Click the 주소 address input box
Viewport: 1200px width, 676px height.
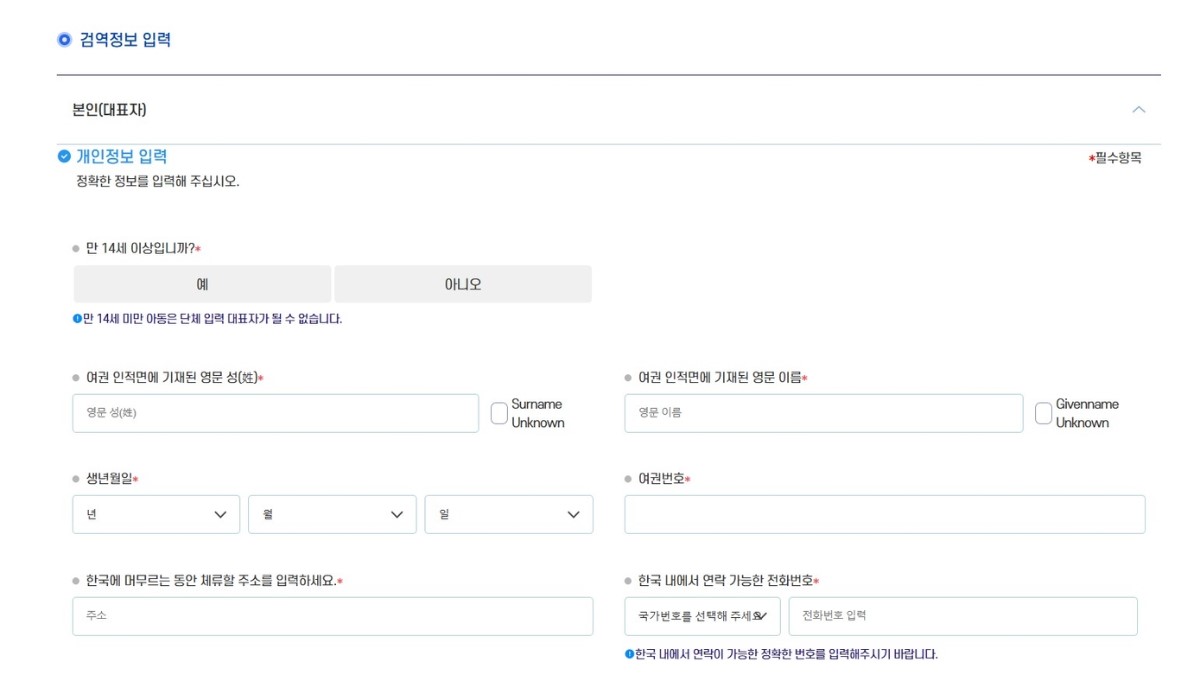332,616
